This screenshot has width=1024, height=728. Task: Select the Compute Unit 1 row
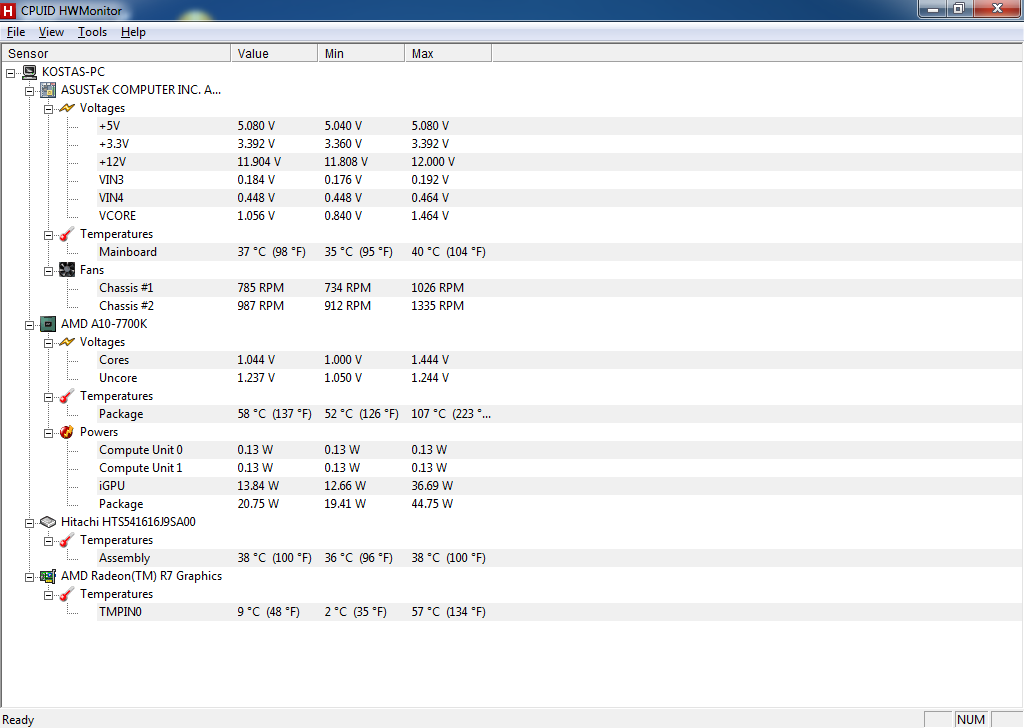coord(560,468)
